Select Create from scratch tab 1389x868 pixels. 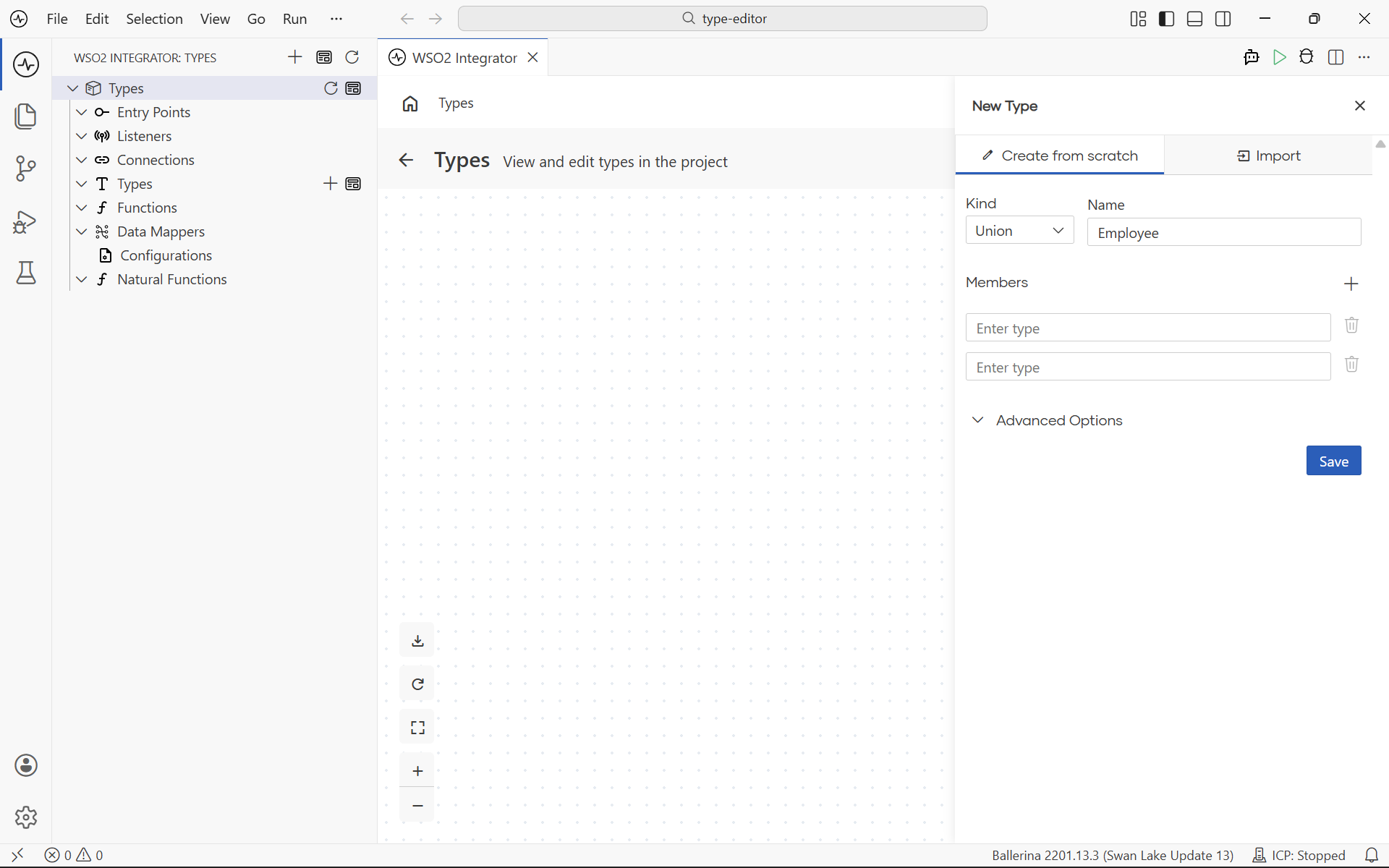[x=1059, y=156]
